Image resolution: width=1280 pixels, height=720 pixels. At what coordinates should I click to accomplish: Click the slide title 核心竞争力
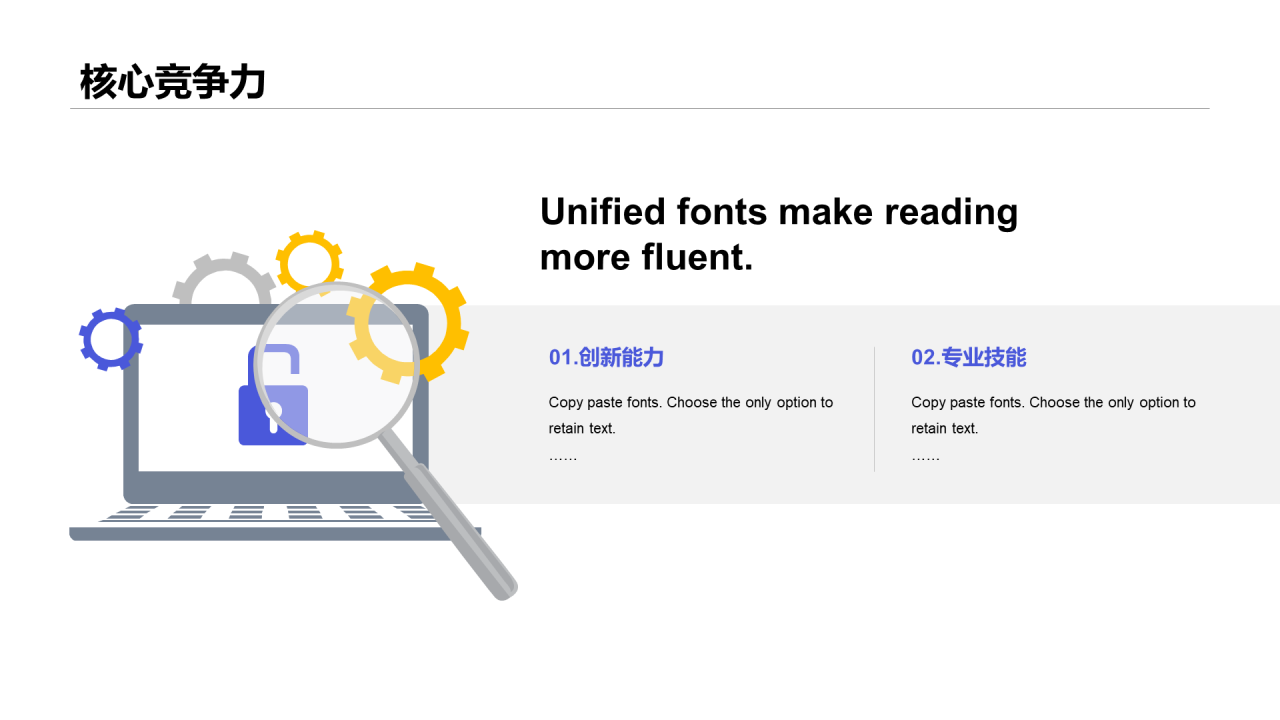click(173, 82)
